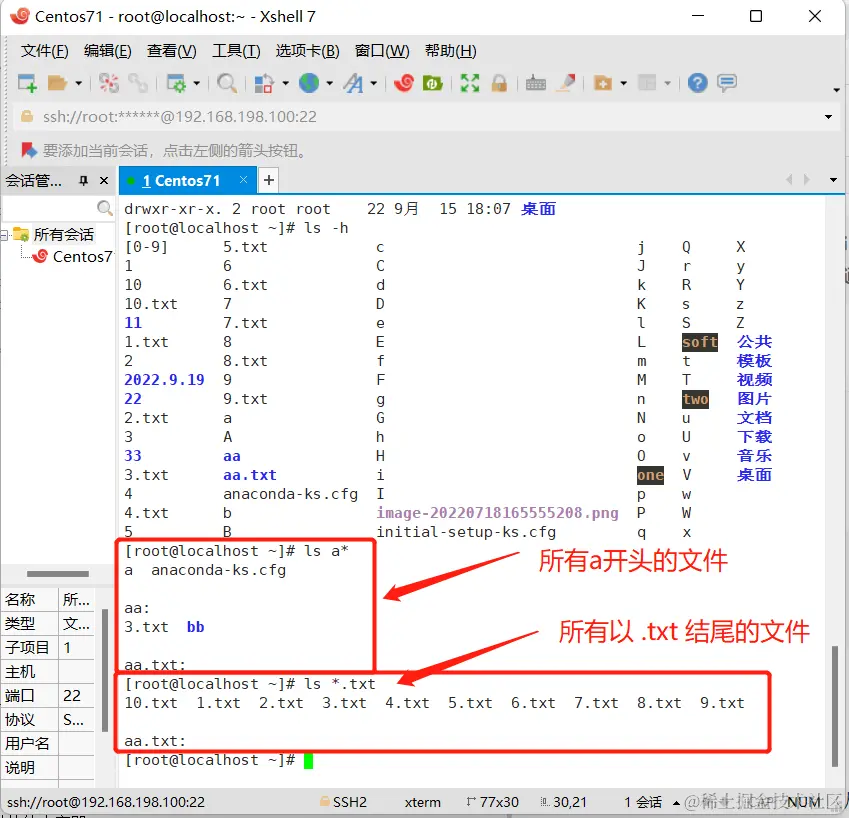Click the folder with plus icon
Screen dimensions: 849x818
[x=603, y=83]
